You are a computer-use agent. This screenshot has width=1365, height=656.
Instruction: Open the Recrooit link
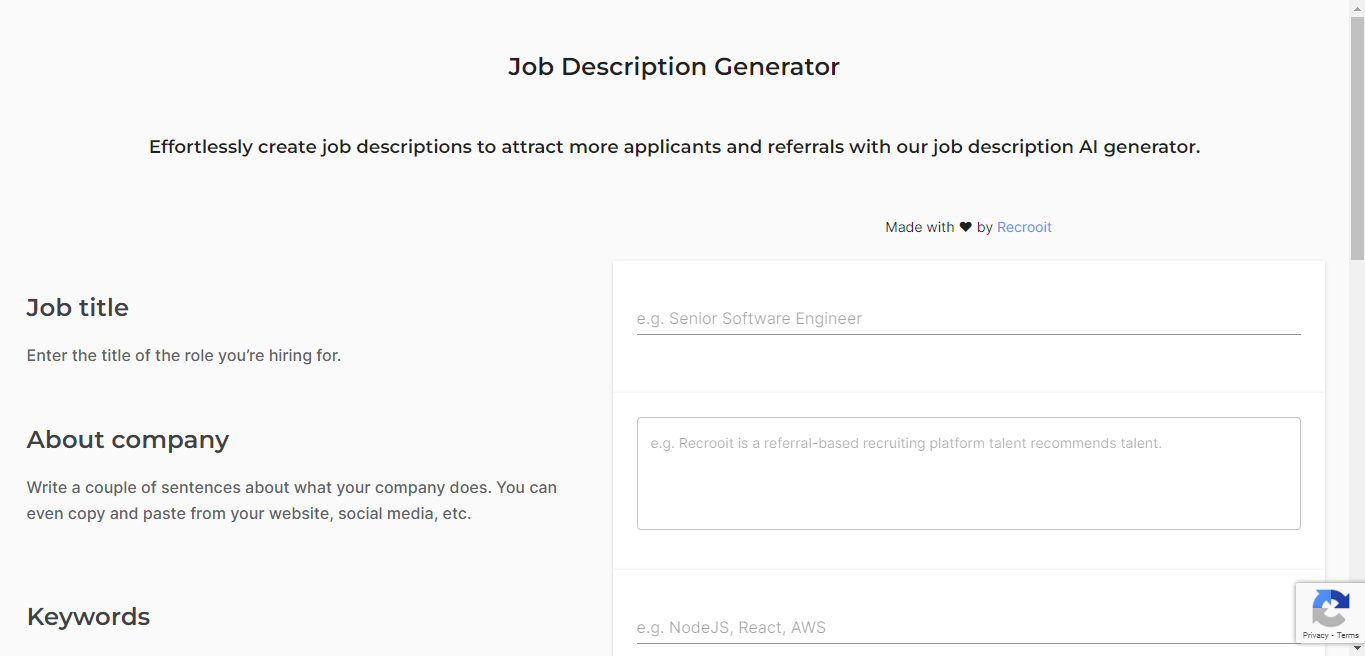[1024, 227]
